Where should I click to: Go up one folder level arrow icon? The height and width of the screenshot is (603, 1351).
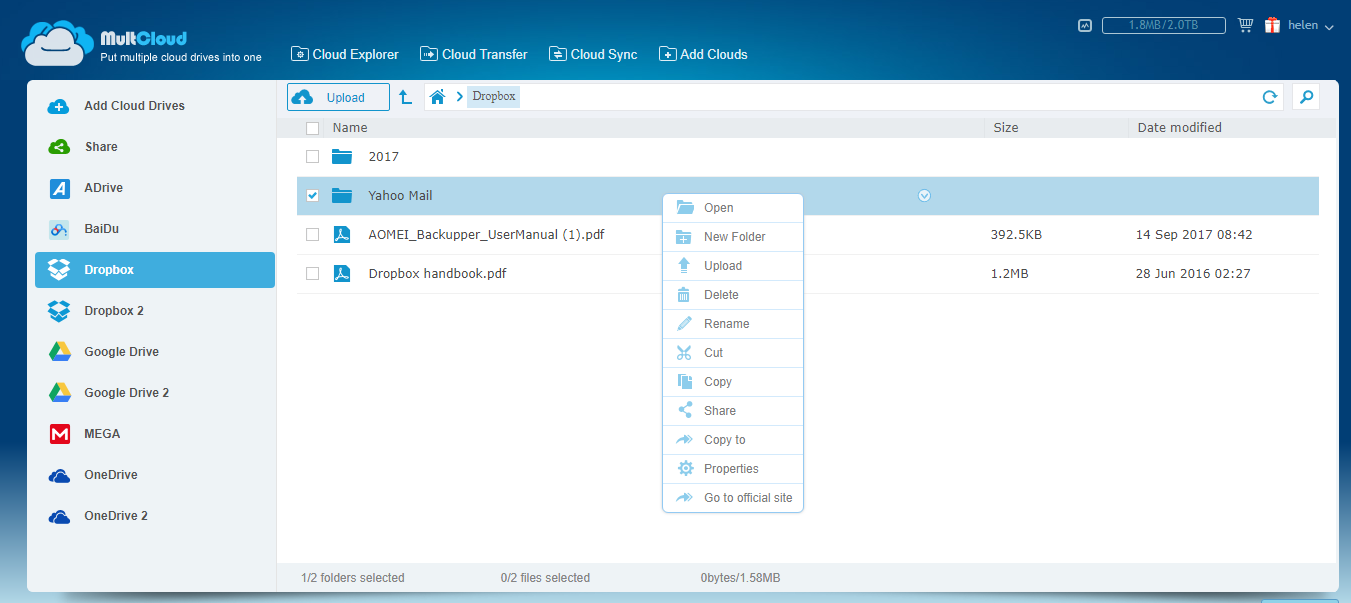tap(405, 97)
